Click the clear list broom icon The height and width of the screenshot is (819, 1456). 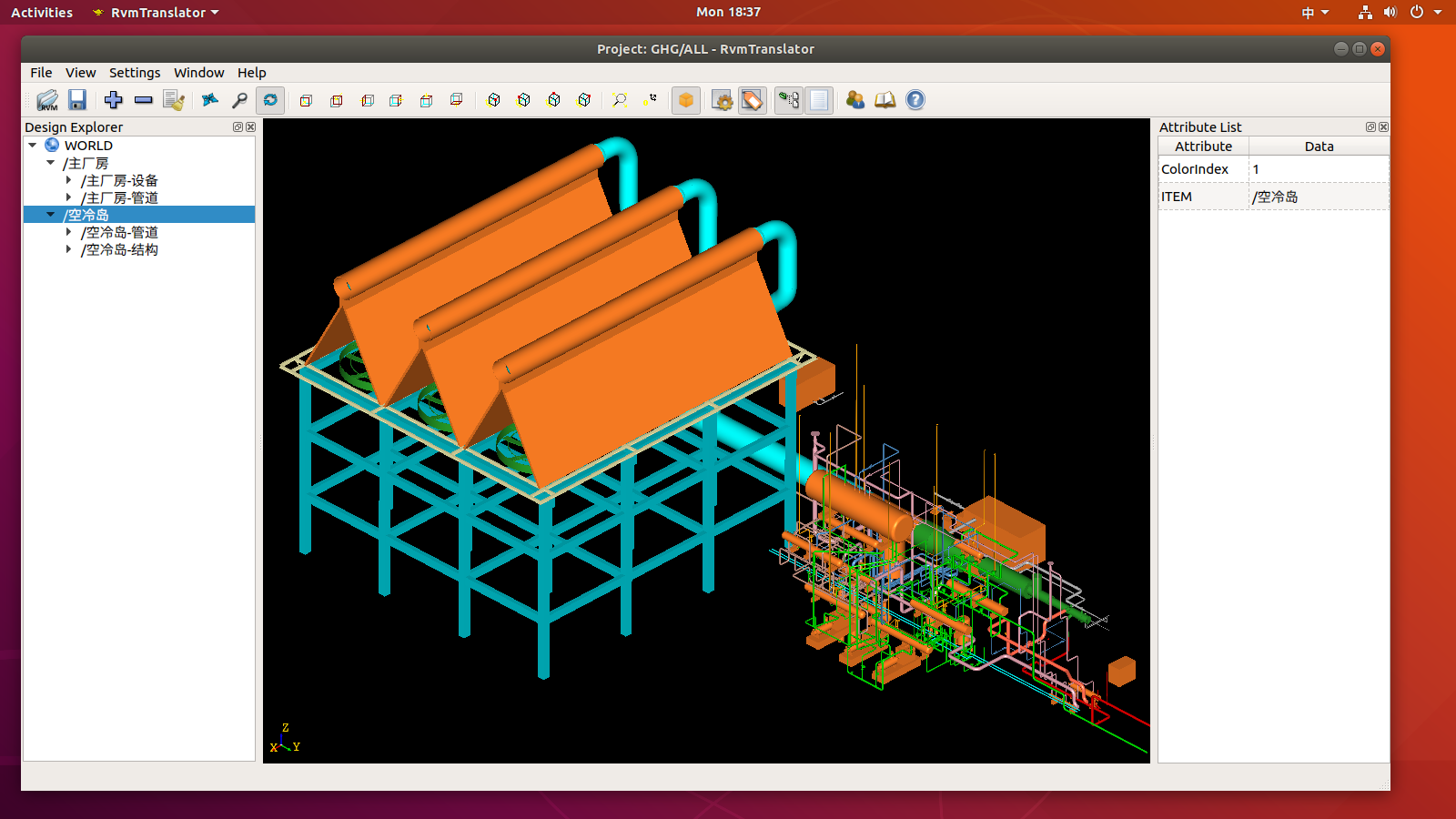[174, 100]
